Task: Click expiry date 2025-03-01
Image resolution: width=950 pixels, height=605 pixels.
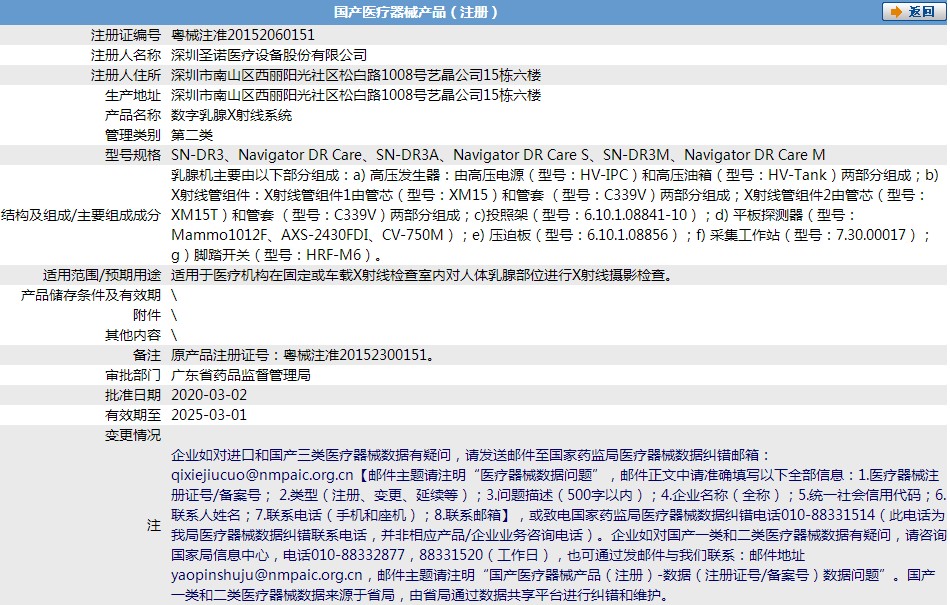Action: tap(209, 415)
